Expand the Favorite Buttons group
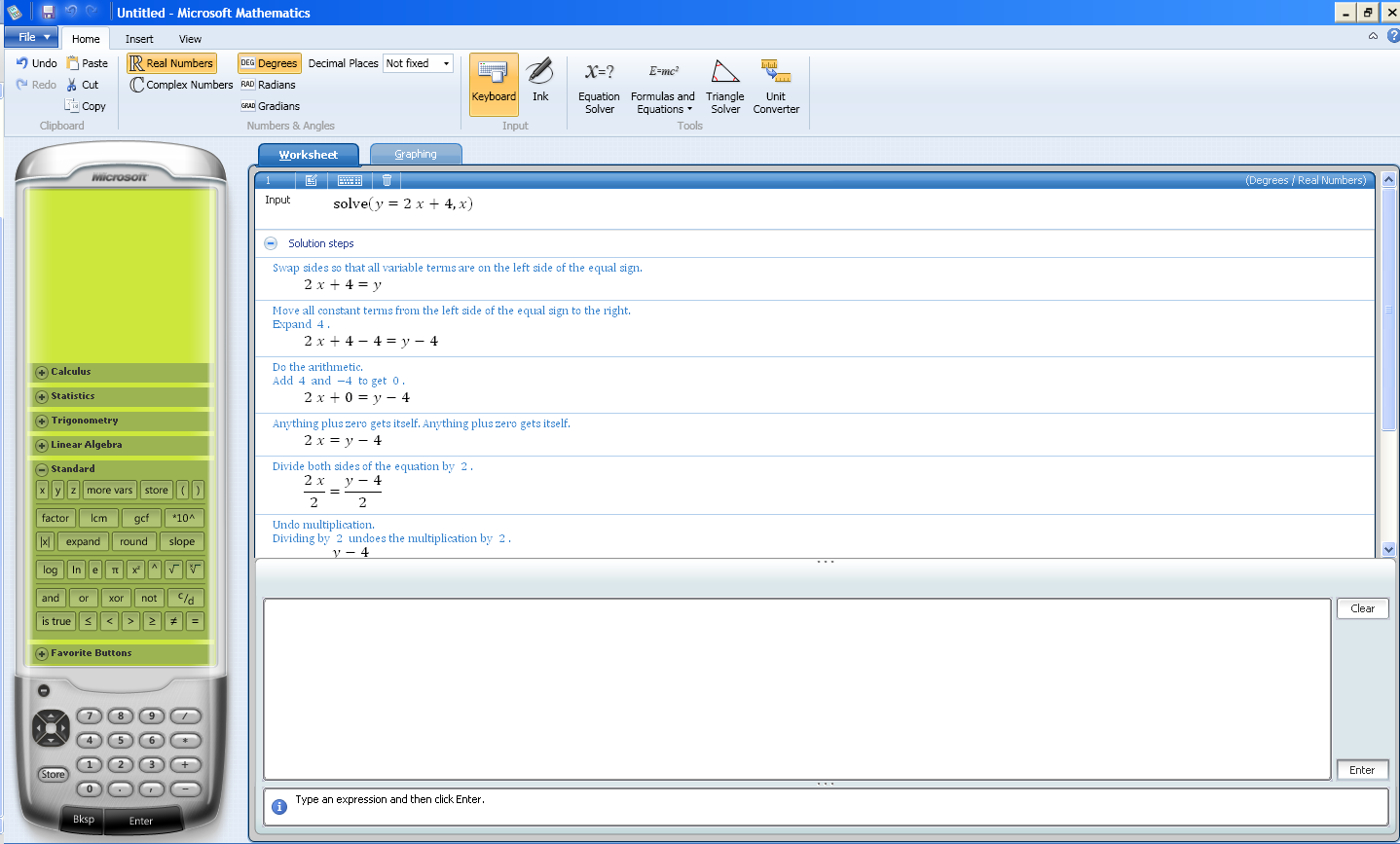This screenshot has width=1400, height=844. pyautogui.click(x=42, y=653)
